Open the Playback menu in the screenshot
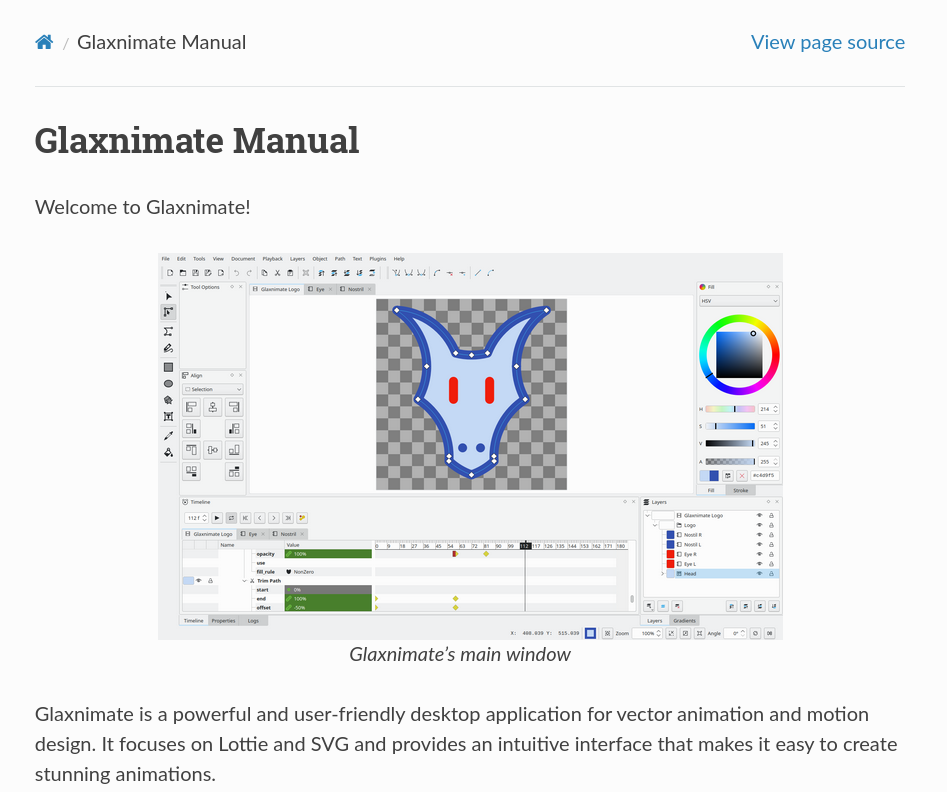The width and height of the screenshot is (947, 792). [x=272, y=259]
